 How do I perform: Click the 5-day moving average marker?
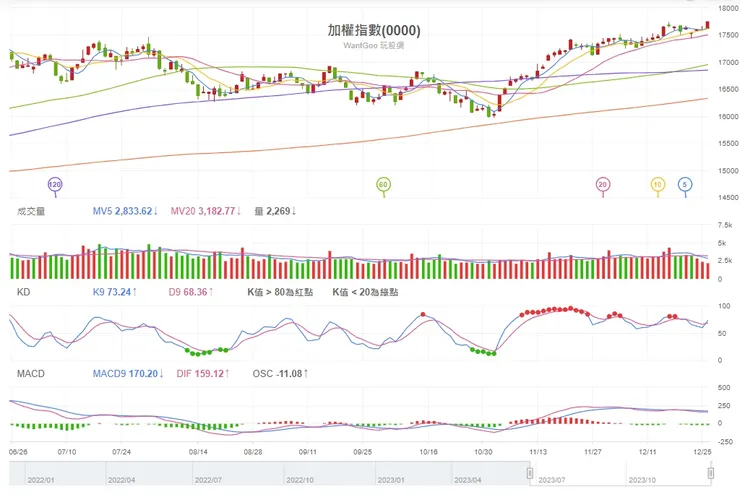click(x=685, y=185)
